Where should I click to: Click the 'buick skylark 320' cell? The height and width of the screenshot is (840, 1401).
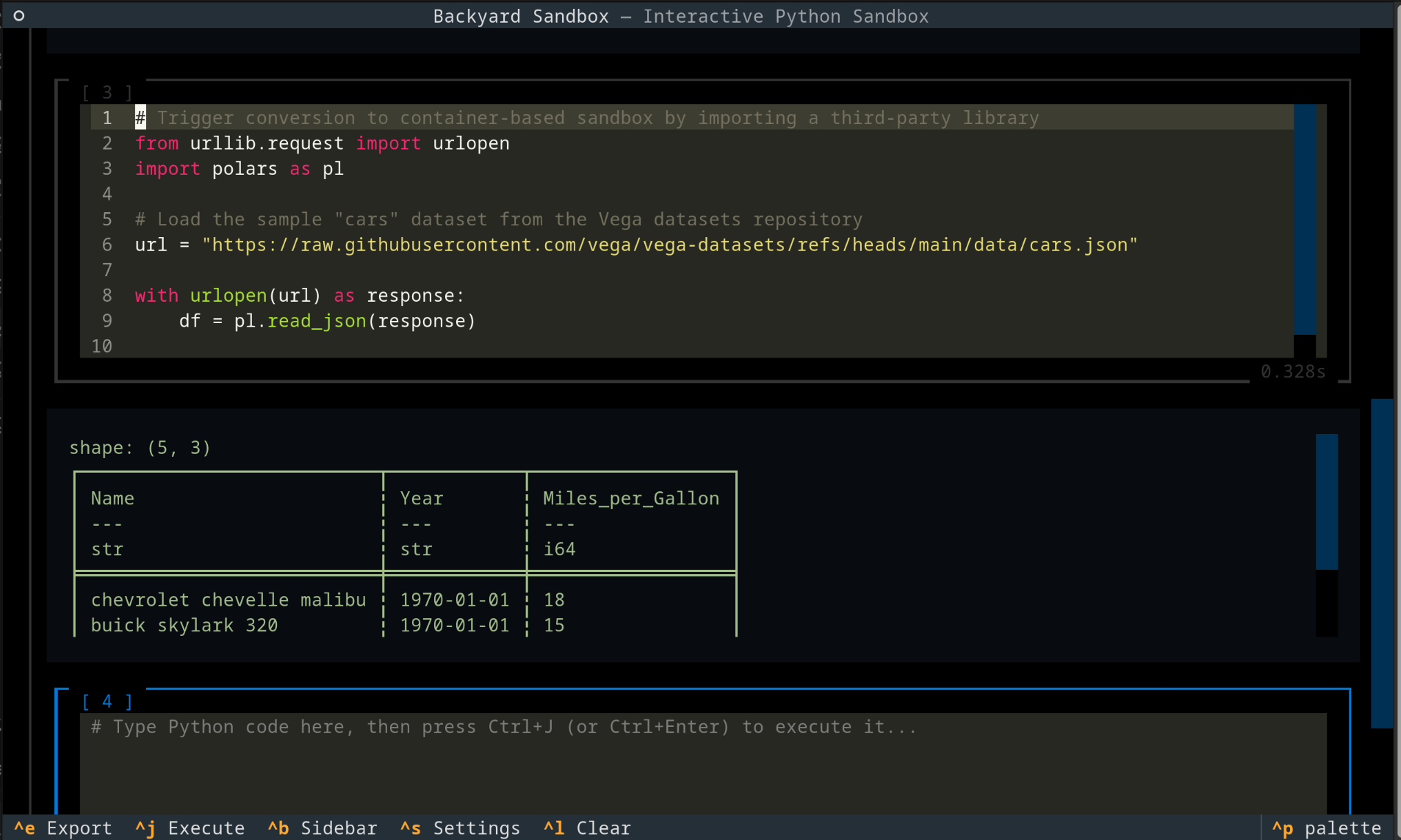pyautogui.click(x=184, y=626)
